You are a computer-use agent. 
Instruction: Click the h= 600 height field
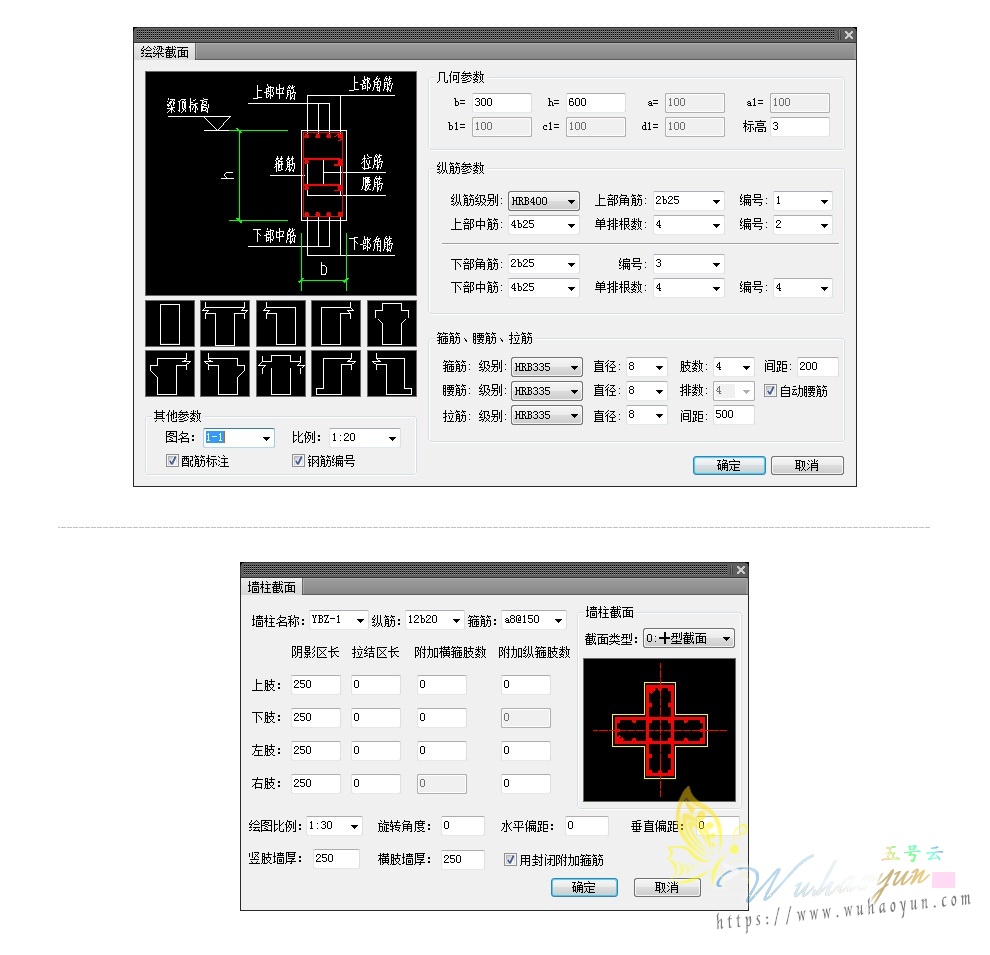click(596, 102)
